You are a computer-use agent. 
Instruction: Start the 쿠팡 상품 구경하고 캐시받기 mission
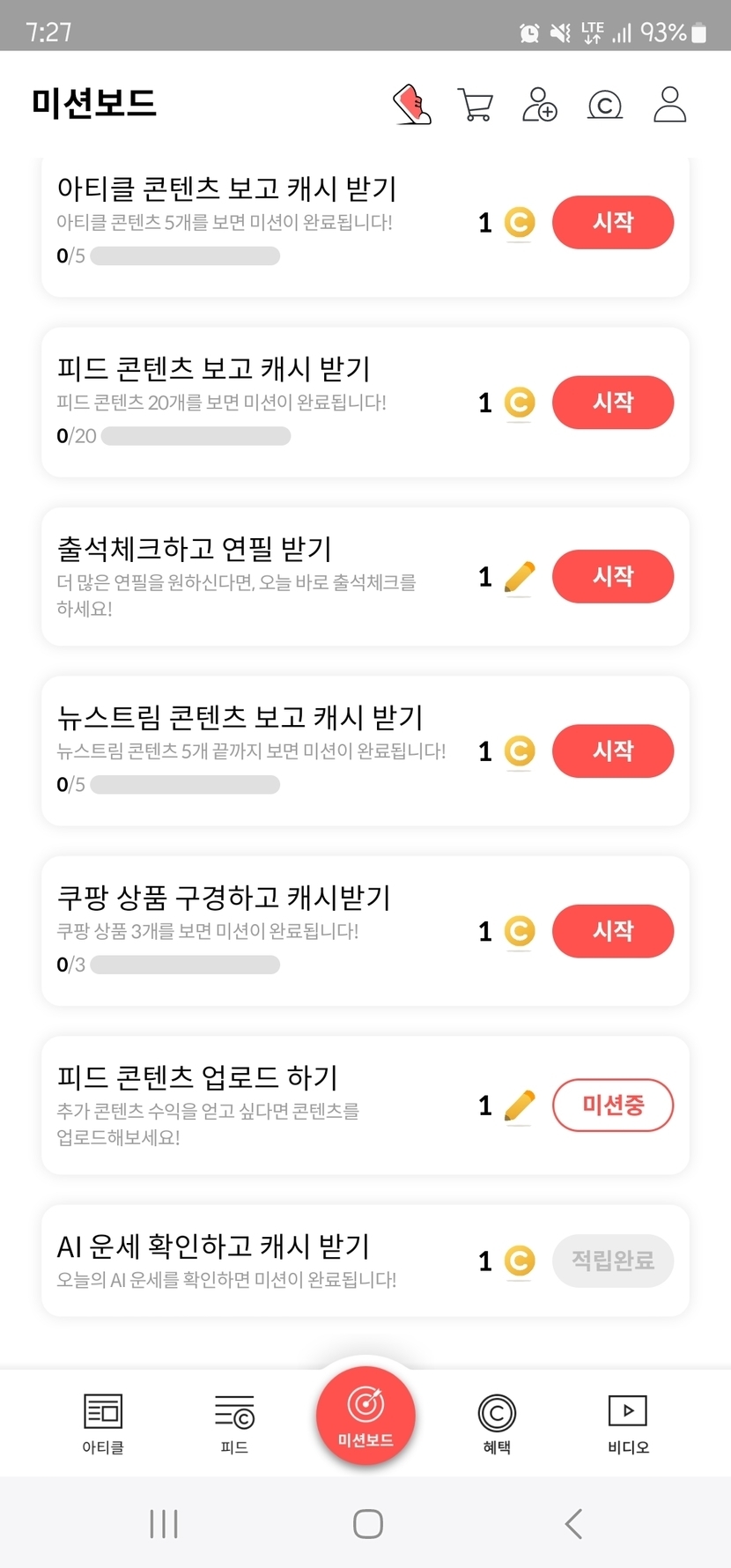click(x=613, y=931)
